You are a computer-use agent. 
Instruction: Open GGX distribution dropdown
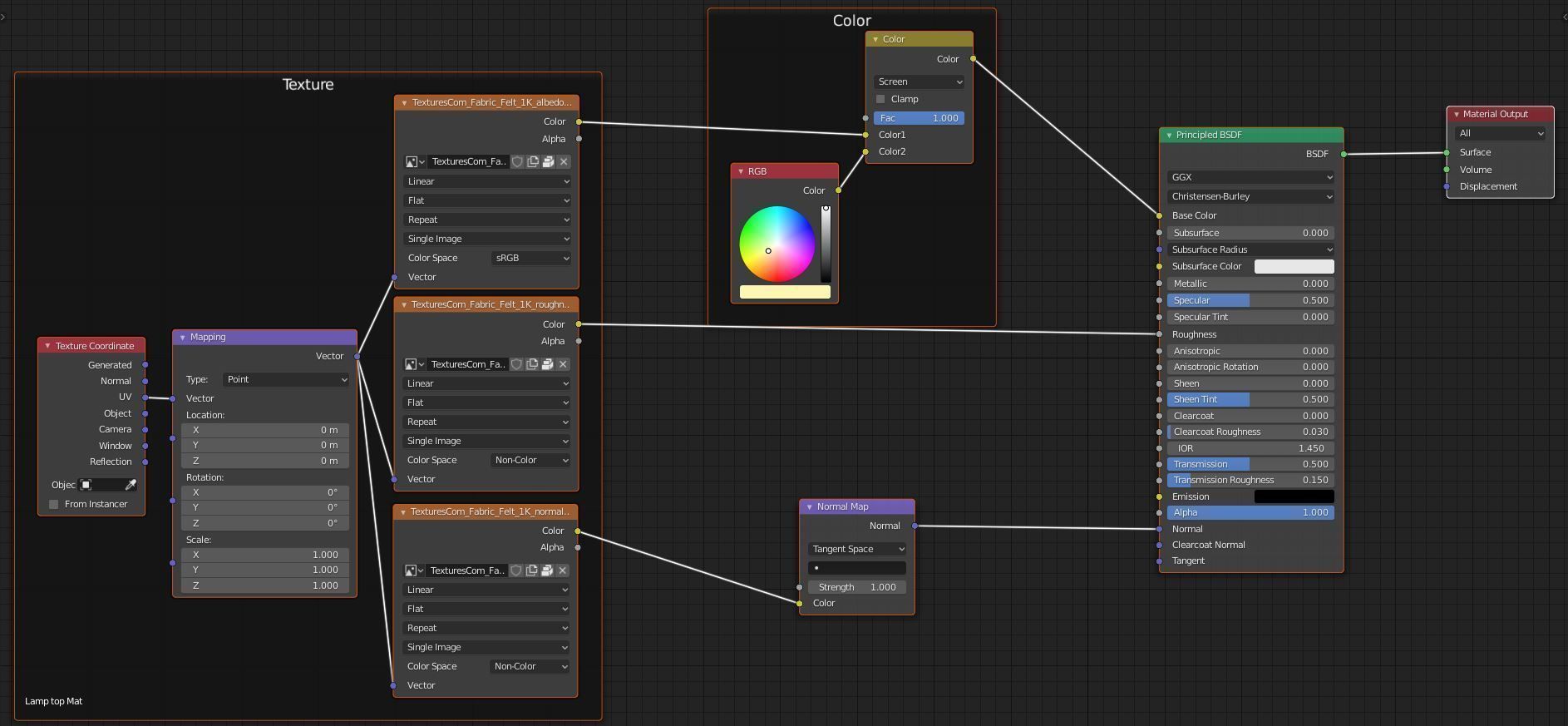1250,177
